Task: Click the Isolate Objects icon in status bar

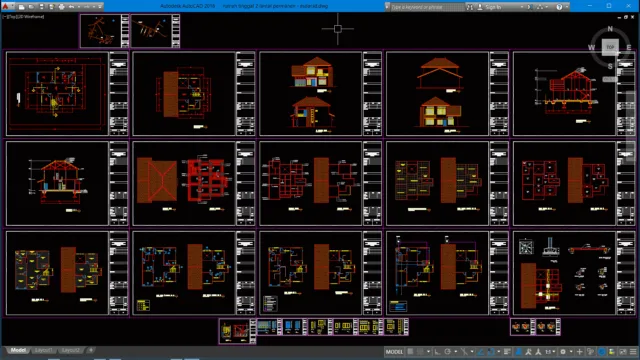Action: point(590,352)
